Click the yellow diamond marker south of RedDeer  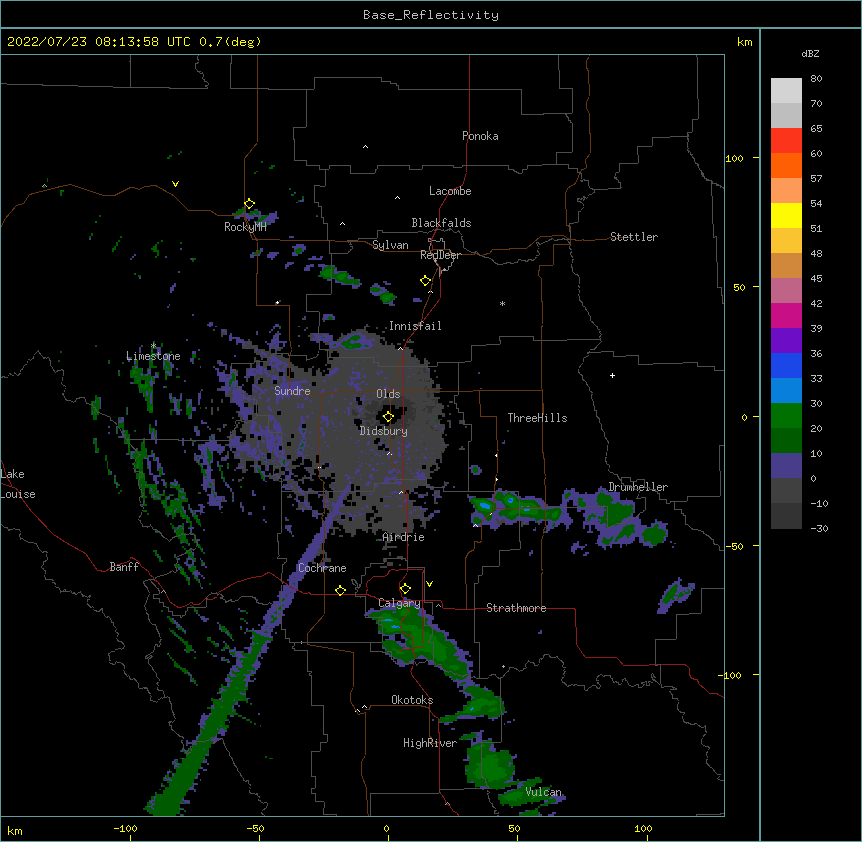click(426, 281)
